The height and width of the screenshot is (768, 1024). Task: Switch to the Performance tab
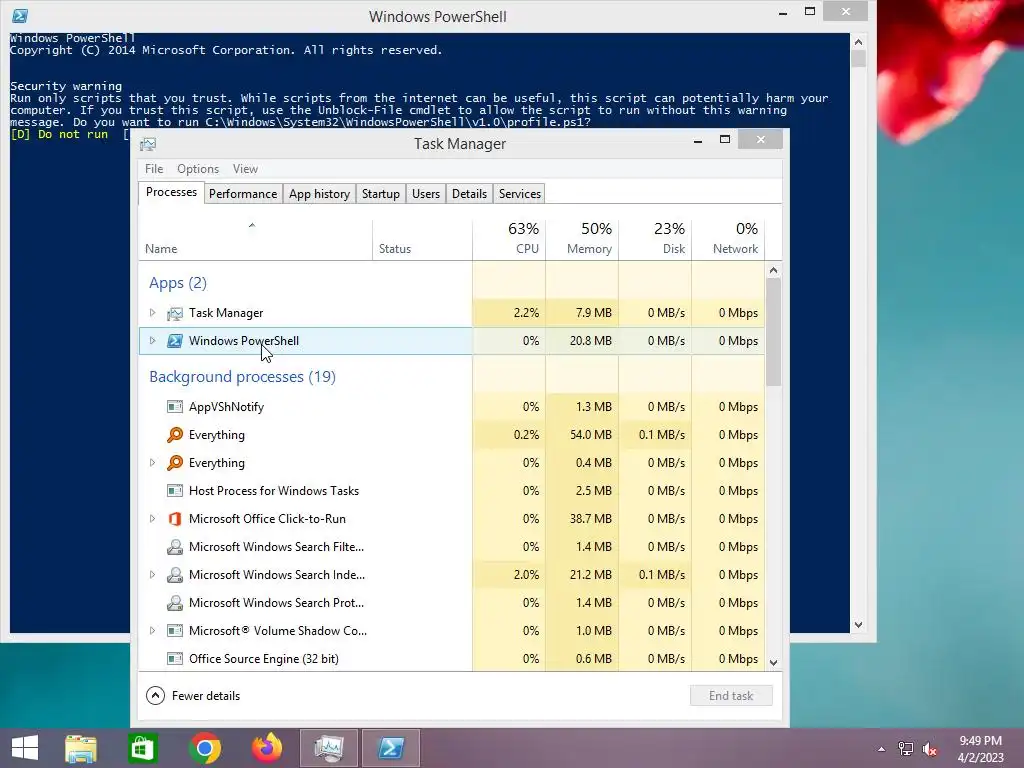coord(243,194)
